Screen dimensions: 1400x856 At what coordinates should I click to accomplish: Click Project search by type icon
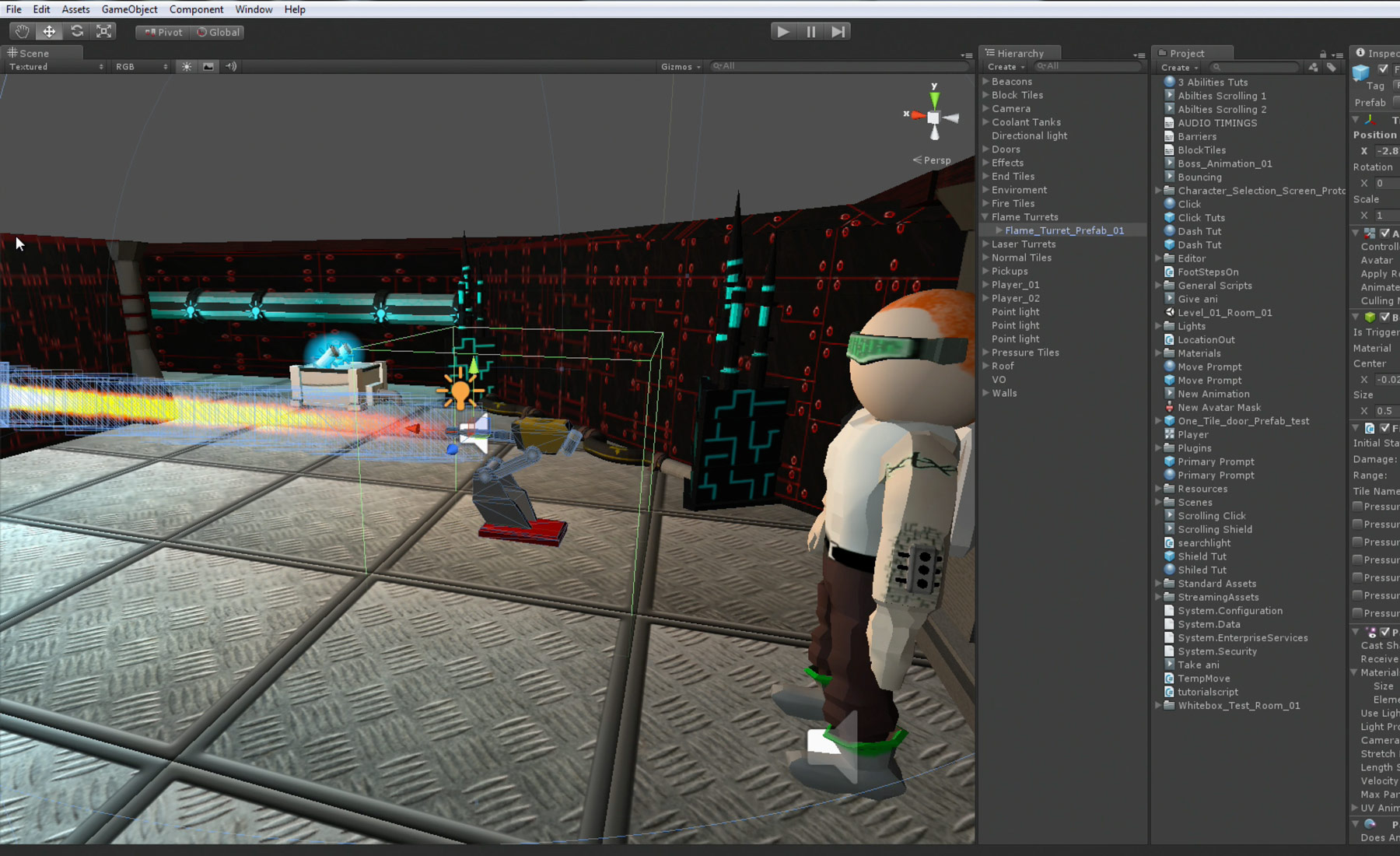click(x=1313, y=68)
